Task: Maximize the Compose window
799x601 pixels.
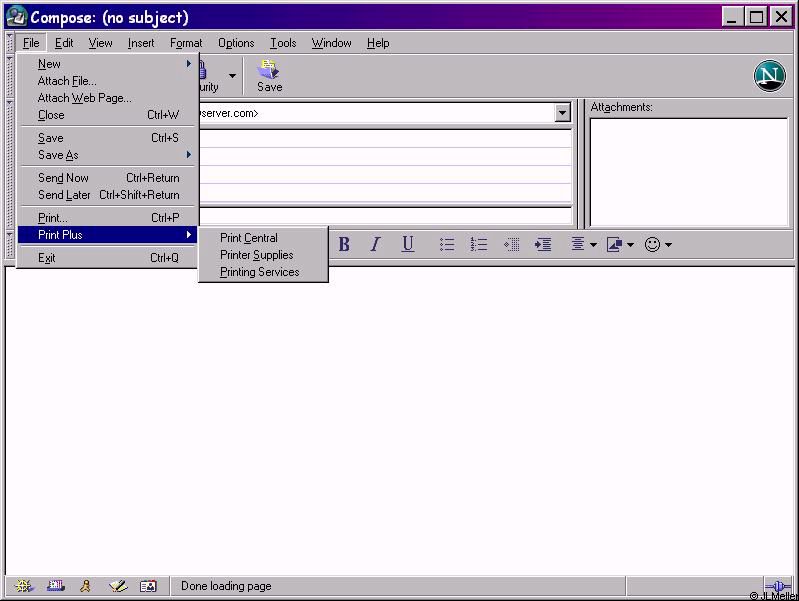Action: click(x=756, y=17)
